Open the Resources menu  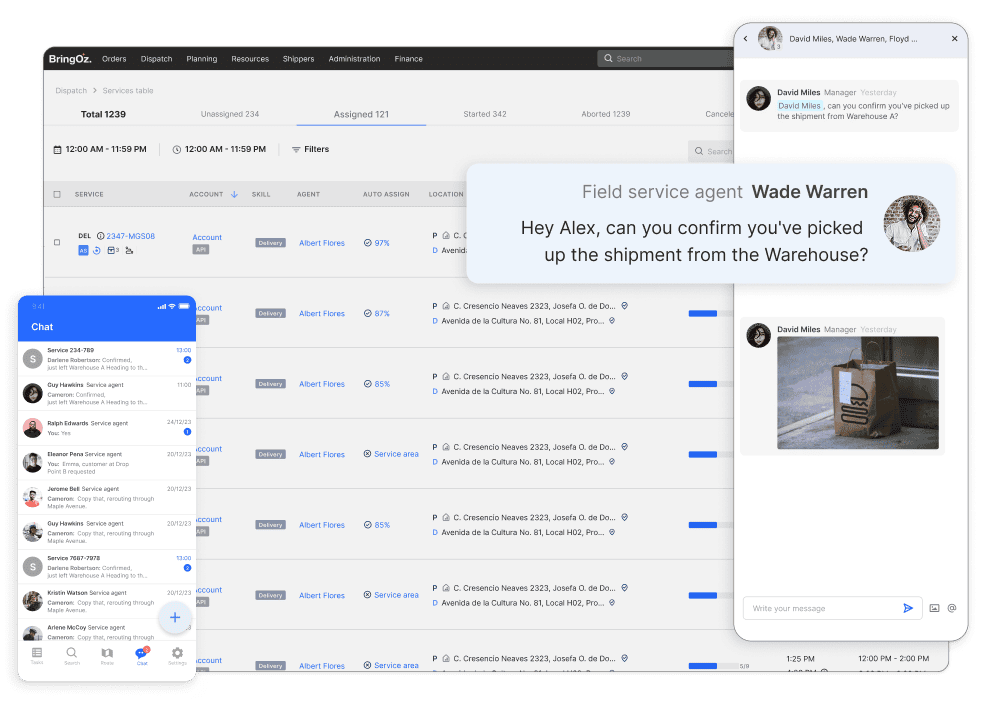tap(250, 59)
